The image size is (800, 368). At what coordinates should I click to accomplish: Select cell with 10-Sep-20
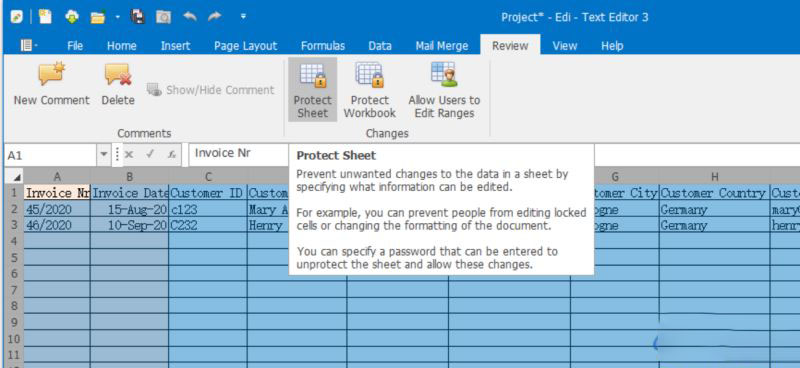coord(130,225)
